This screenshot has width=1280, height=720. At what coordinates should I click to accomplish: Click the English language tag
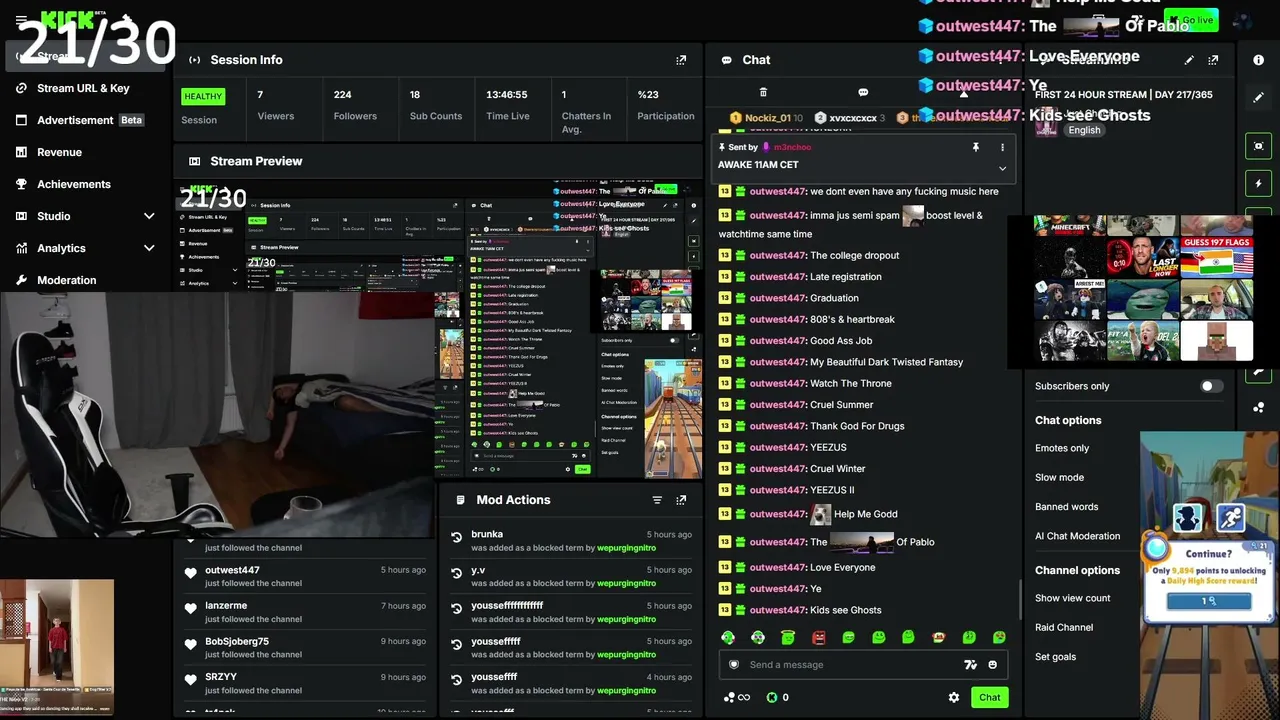[1084, 130]
